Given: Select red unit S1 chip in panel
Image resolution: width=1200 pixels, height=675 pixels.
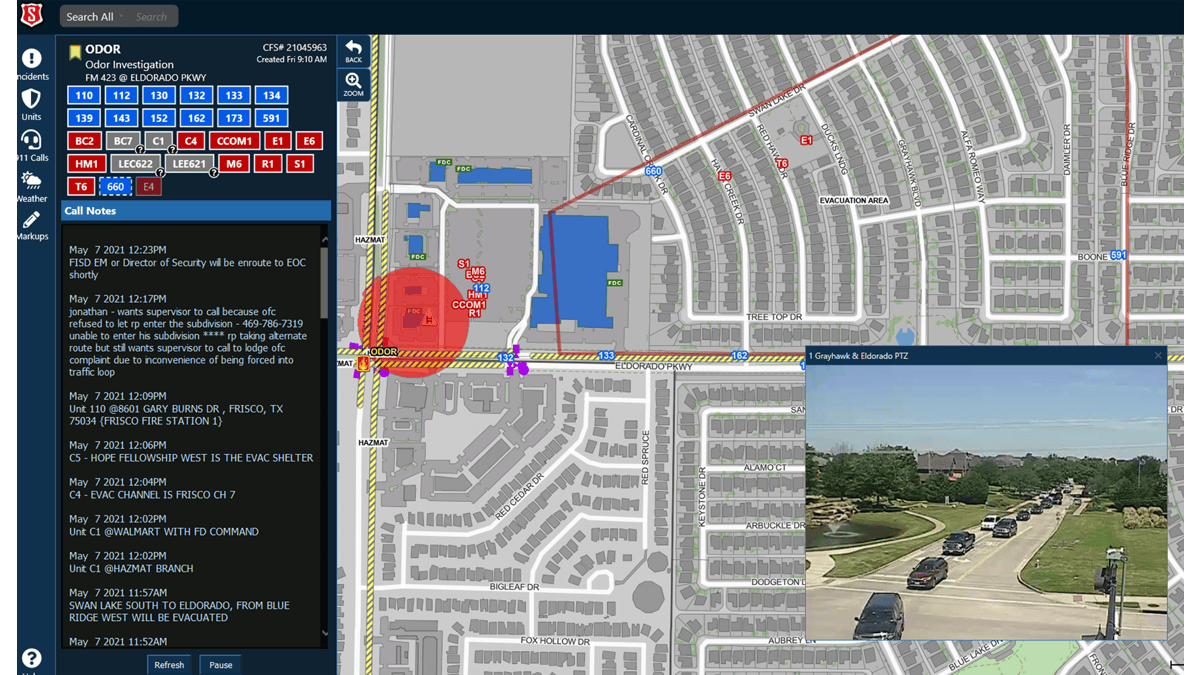Looking at the screenshot, I should 300,164.
